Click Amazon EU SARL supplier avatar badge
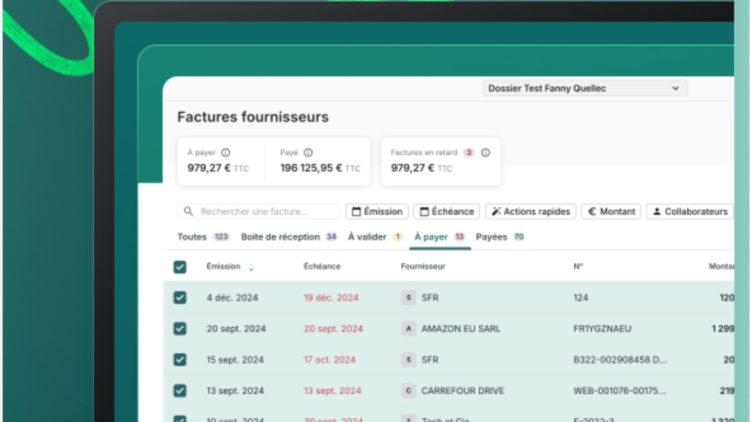 coord(408,328)
